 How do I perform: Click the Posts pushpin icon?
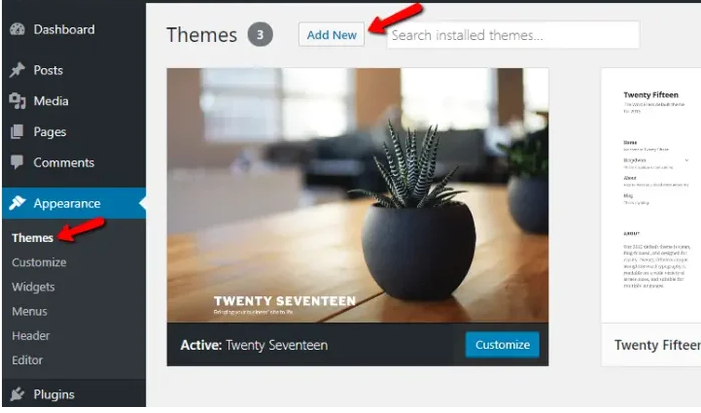pos(17,70)
